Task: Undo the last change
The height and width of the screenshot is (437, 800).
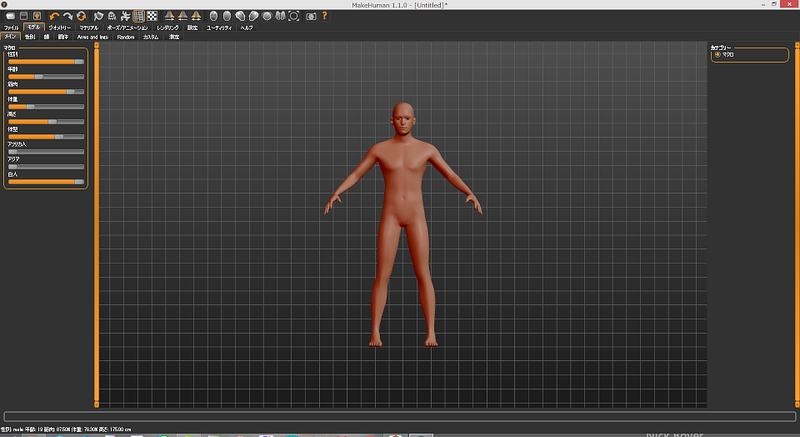Action: pyautogui.click(x=54, y=16)
